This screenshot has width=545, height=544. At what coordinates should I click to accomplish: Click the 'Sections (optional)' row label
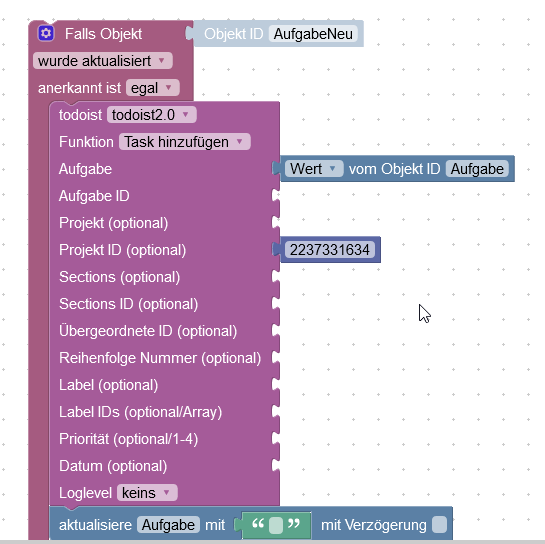(120, 277)
